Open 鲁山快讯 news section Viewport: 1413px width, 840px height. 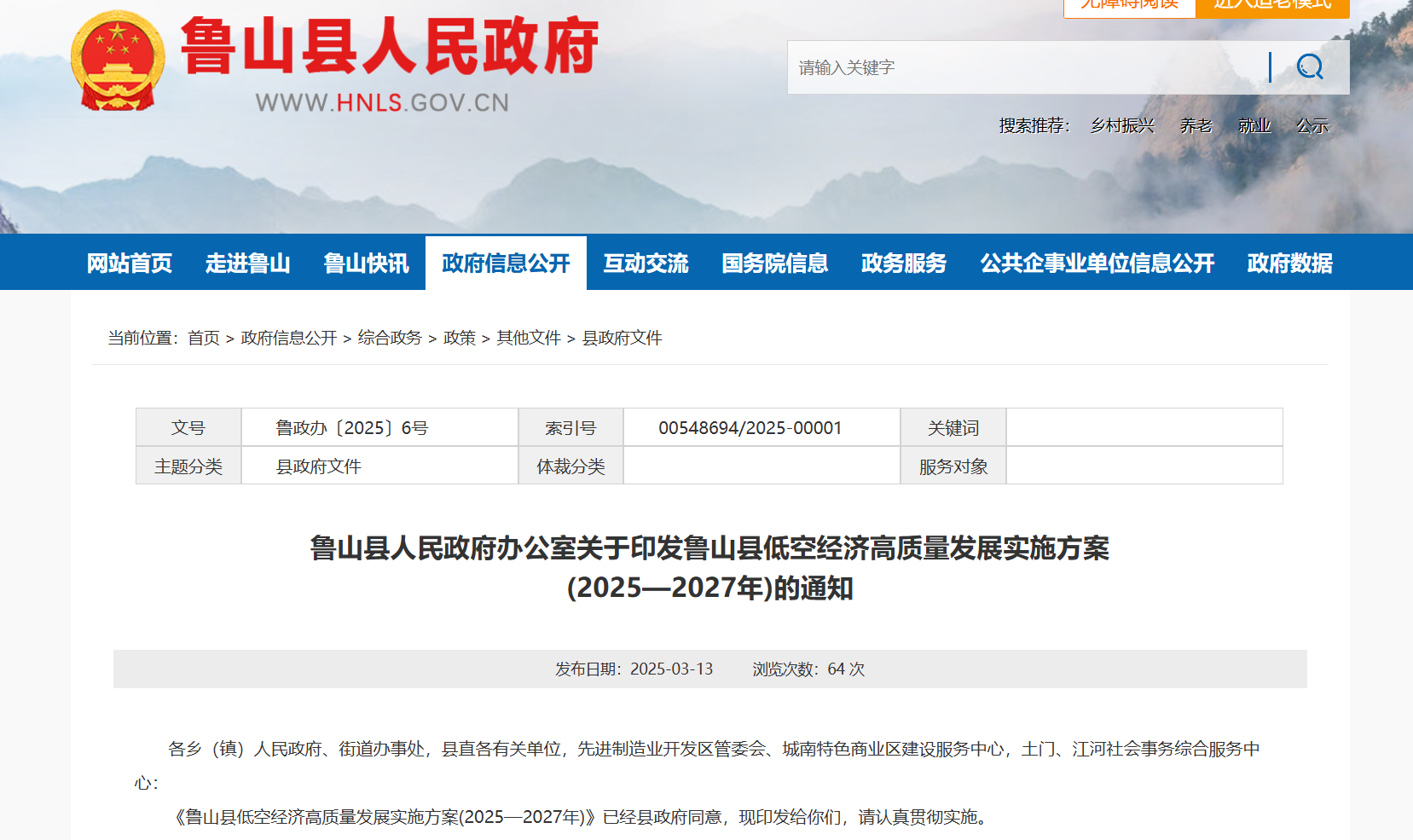tap(367, 263)
